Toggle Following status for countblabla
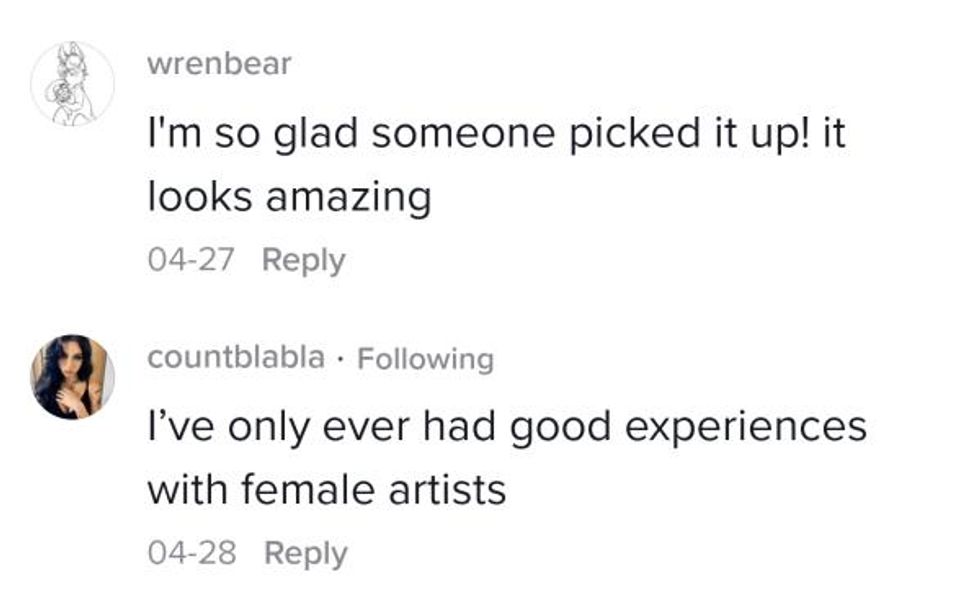Viewport: 980px width, 590px height. pos(425,358)
